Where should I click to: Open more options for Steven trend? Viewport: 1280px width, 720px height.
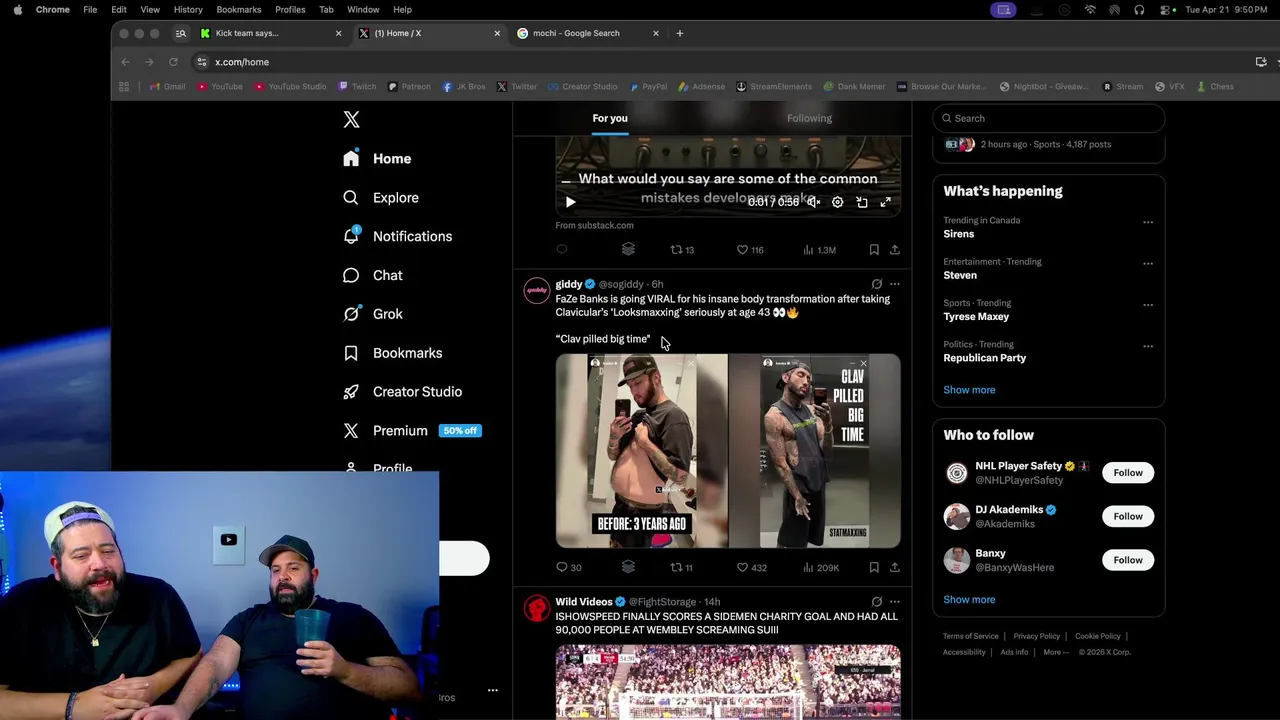coord(1148,263)
